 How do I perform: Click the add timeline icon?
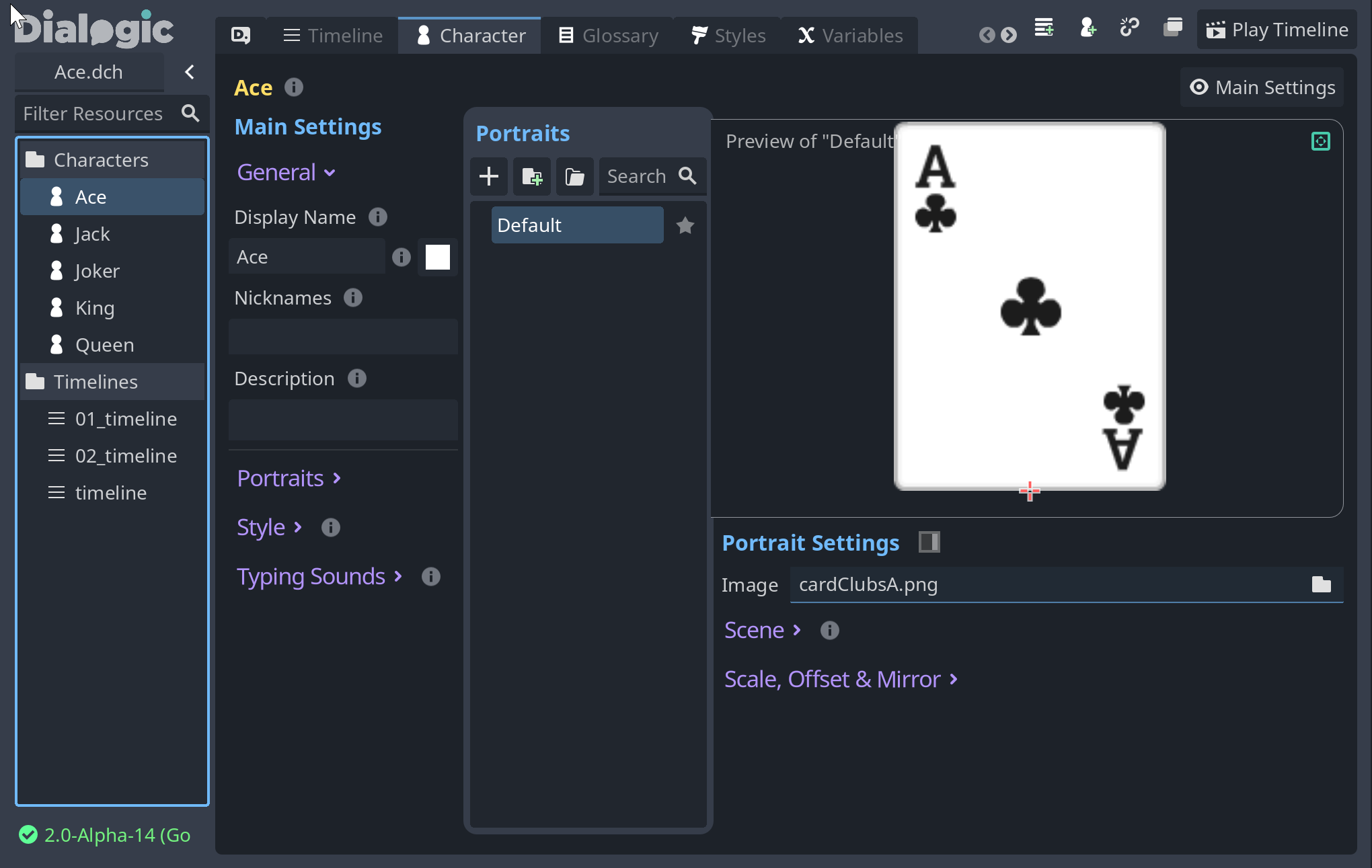[x=1044, y=28]
